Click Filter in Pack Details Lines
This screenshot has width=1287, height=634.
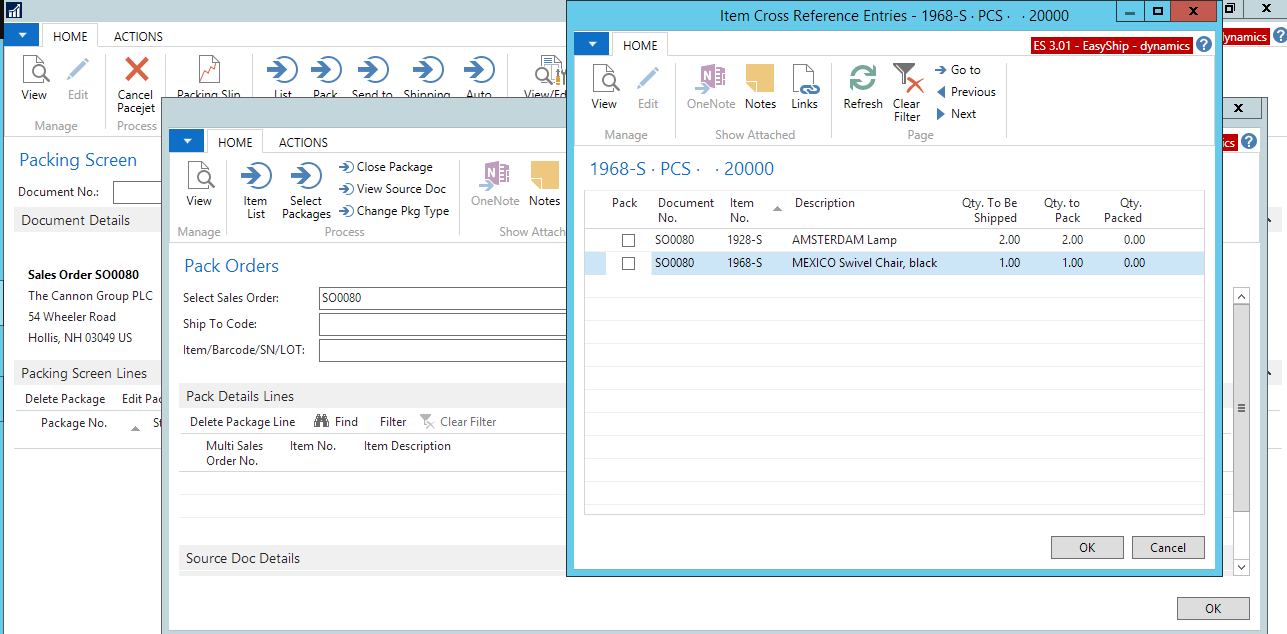[x=393, y=422]
